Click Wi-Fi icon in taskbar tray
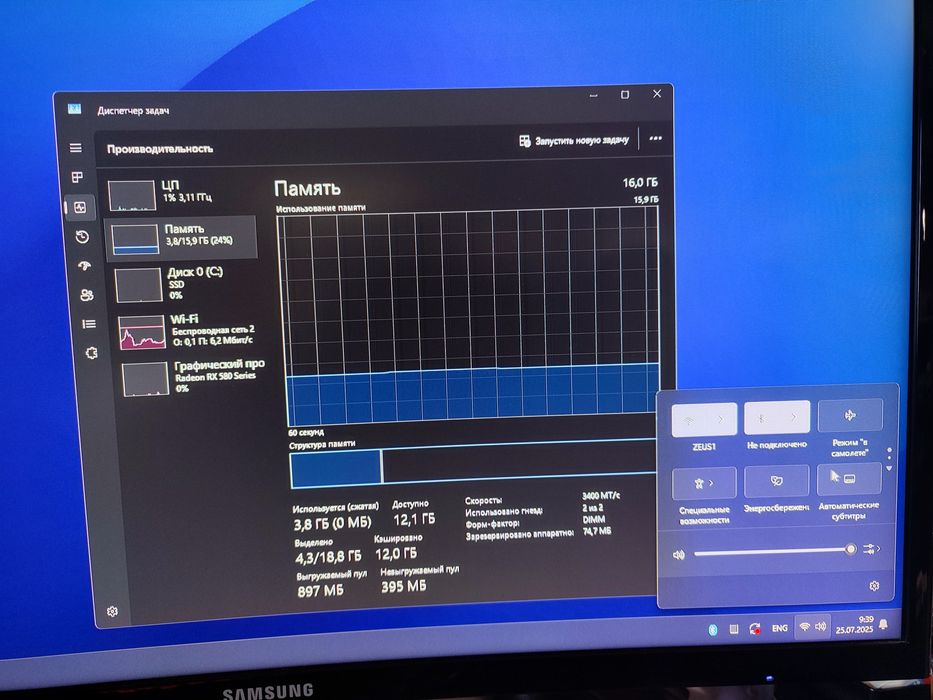 point(804,627)
